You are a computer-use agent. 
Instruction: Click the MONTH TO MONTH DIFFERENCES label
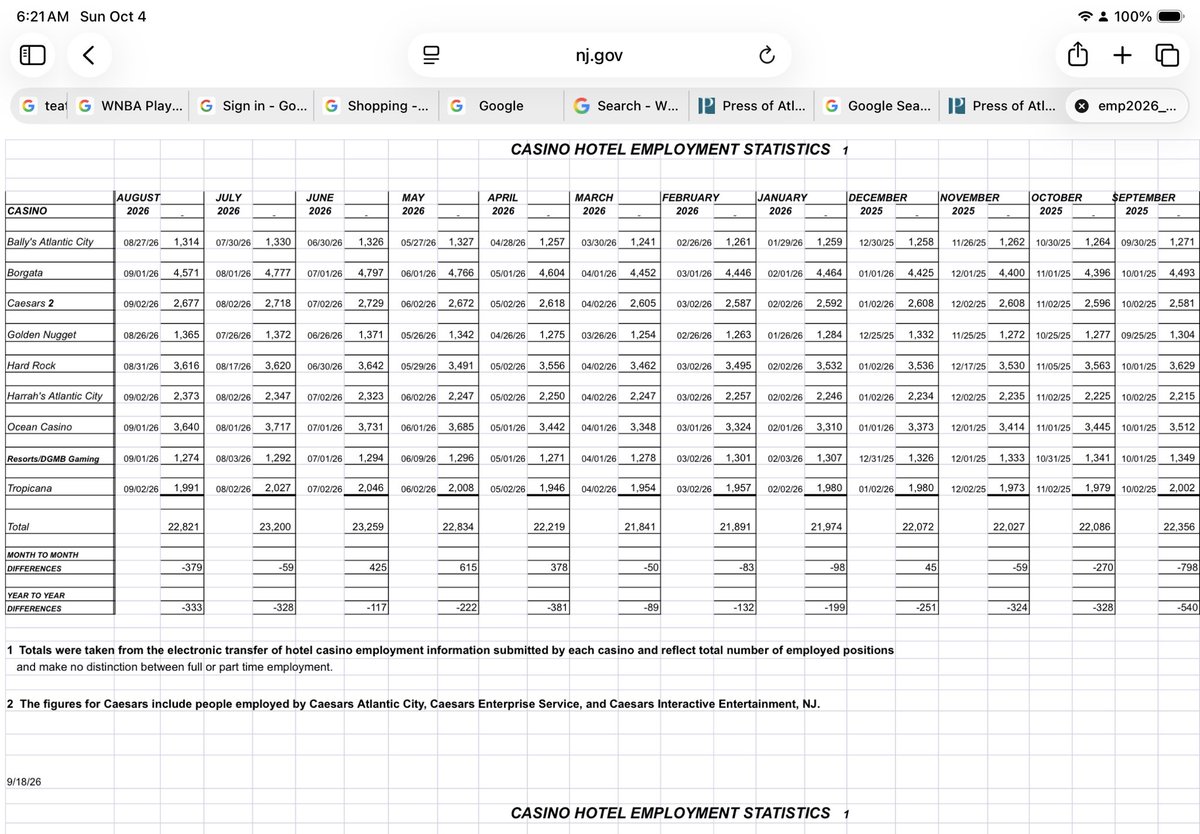(x=42, y=561)
